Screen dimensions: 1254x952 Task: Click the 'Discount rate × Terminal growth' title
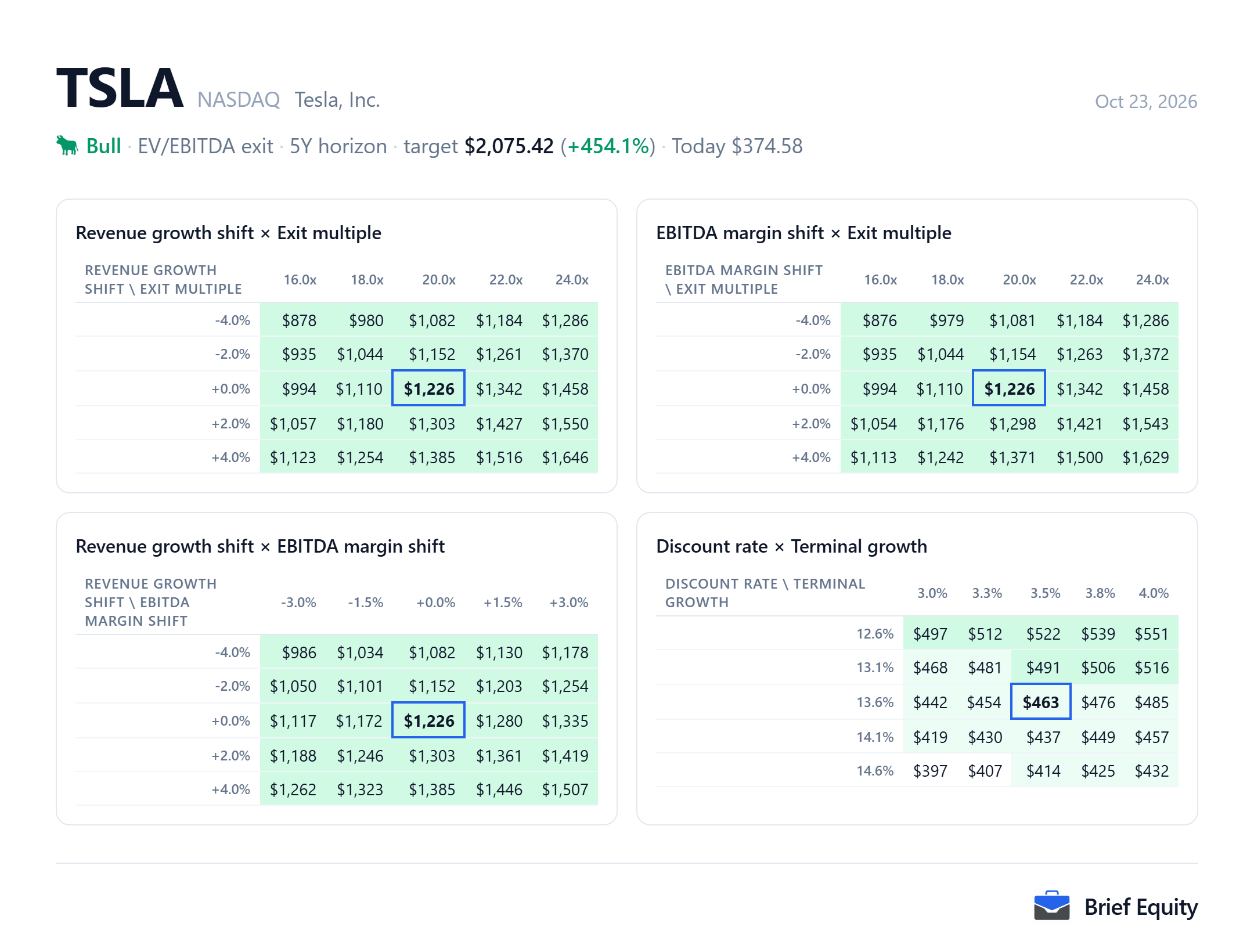(791, 546)
